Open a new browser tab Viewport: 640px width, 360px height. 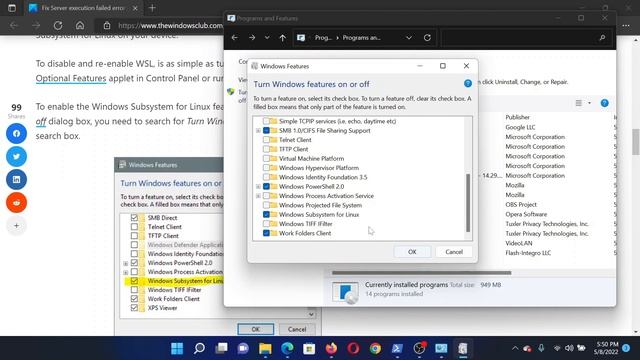click(152, 8)
